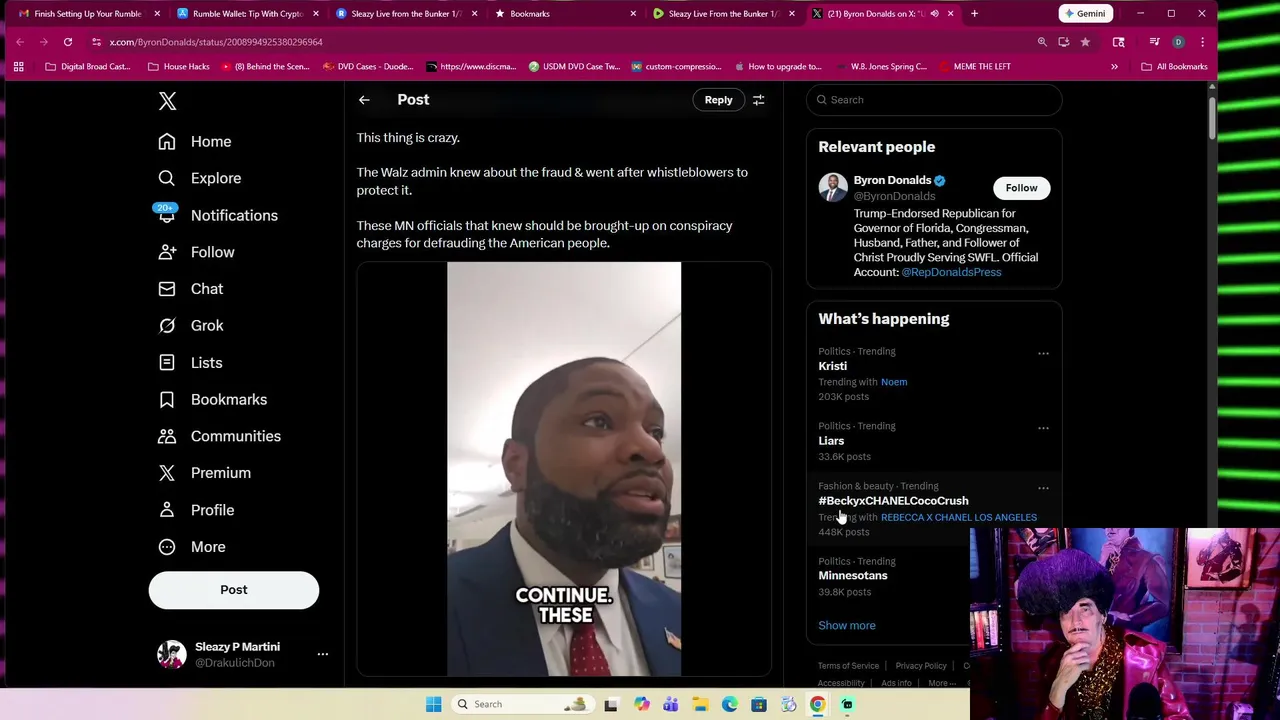Screen dimensions: 1280x720
Task: Open more options for #BeckyxCHANELCocoCrush trend
Action: tap(1043, 488)
